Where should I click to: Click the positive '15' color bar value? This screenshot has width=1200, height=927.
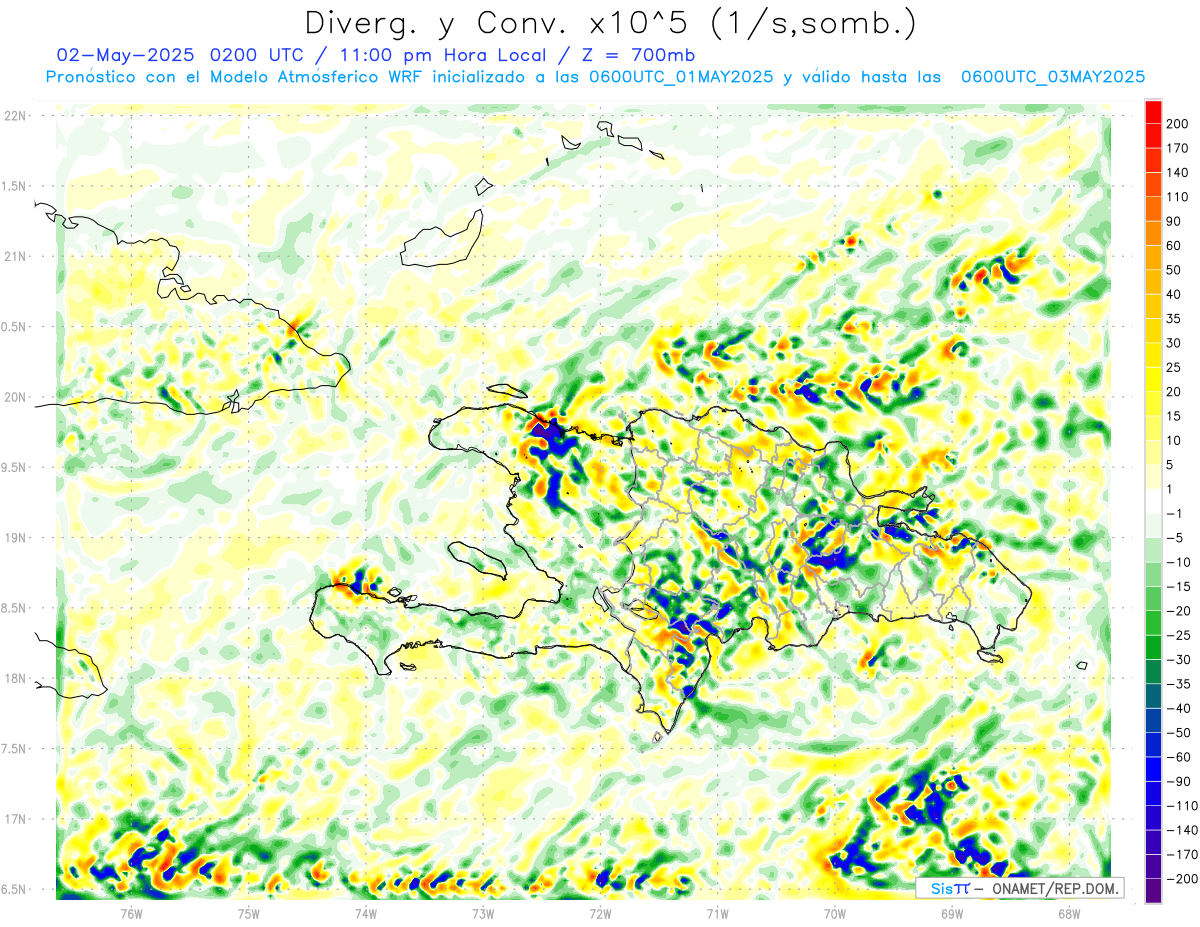pos(1175,416)
